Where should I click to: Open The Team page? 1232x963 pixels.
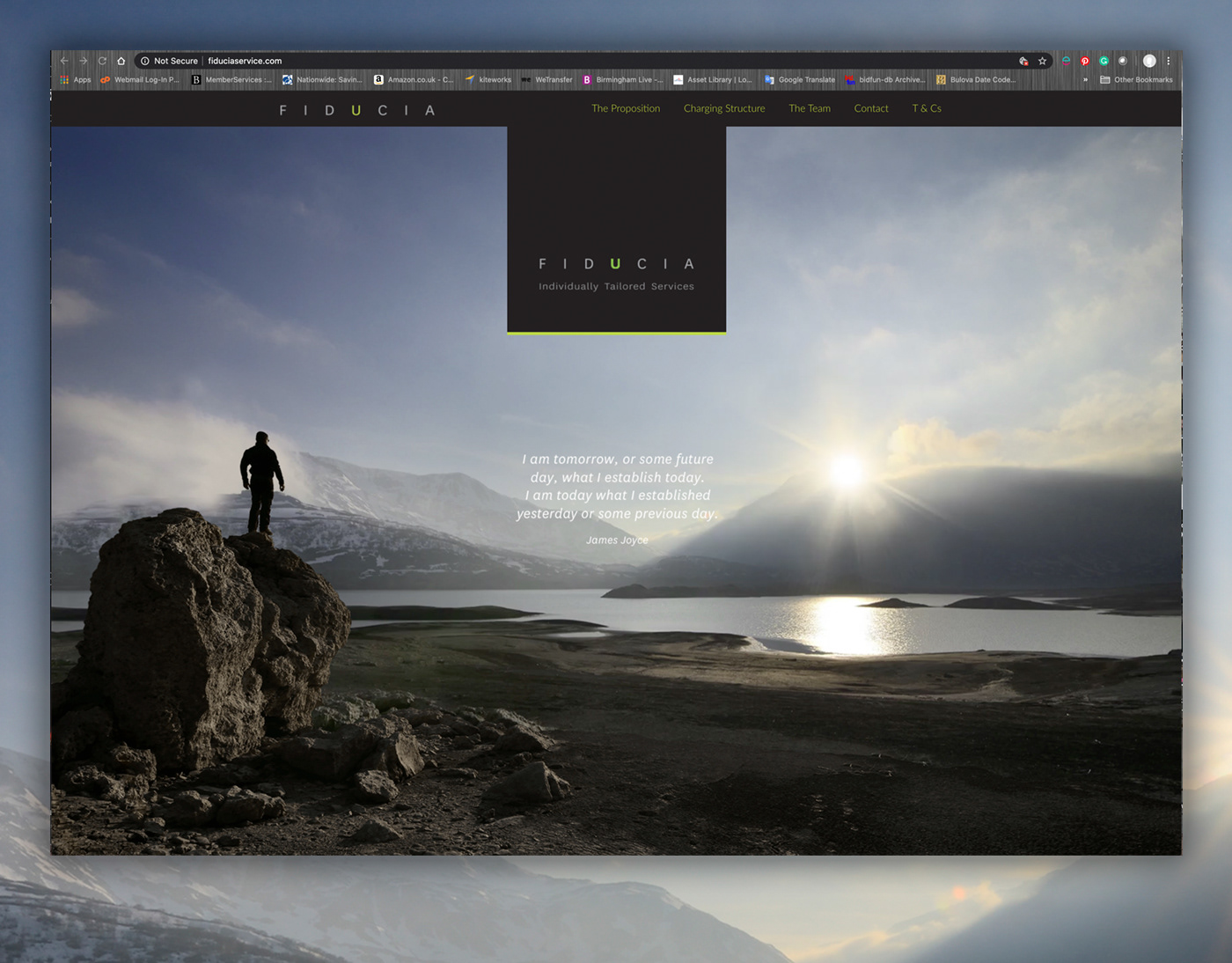pos(810,108)
